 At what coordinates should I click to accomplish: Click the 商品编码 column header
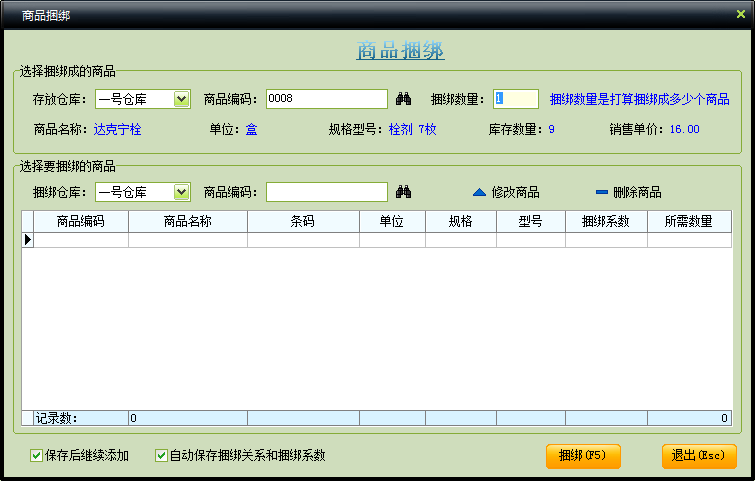pos(81,222)
